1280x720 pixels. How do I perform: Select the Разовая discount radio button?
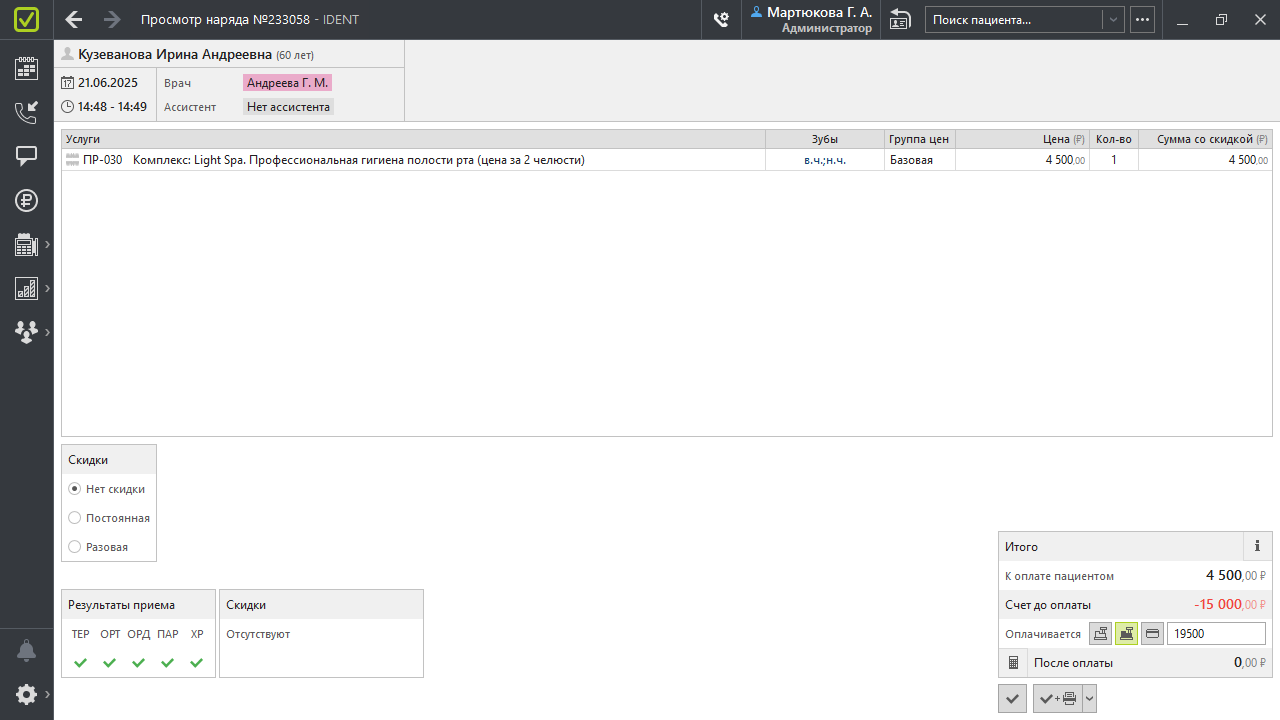74,547
